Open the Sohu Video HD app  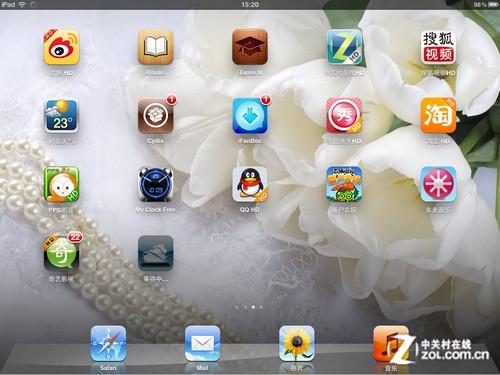pos(438,47)
